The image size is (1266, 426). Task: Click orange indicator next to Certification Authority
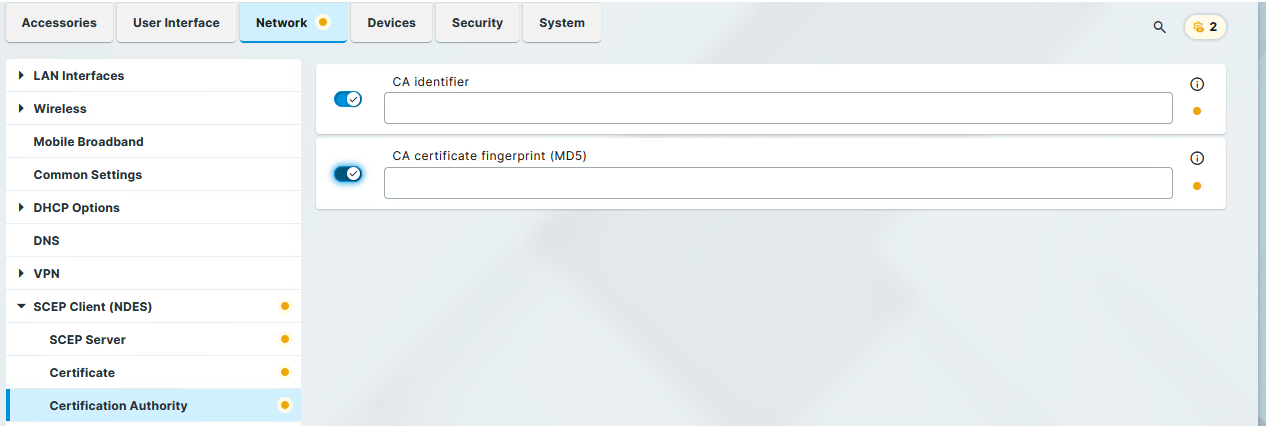click(285, 405)
